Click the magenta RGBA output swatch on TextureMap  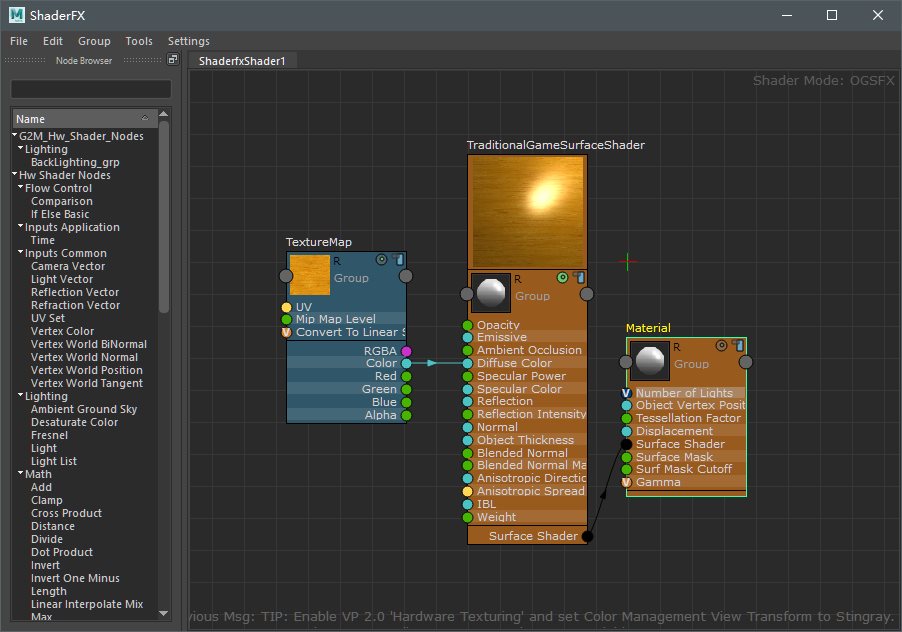pyautogui.click(x=408, y=351)
